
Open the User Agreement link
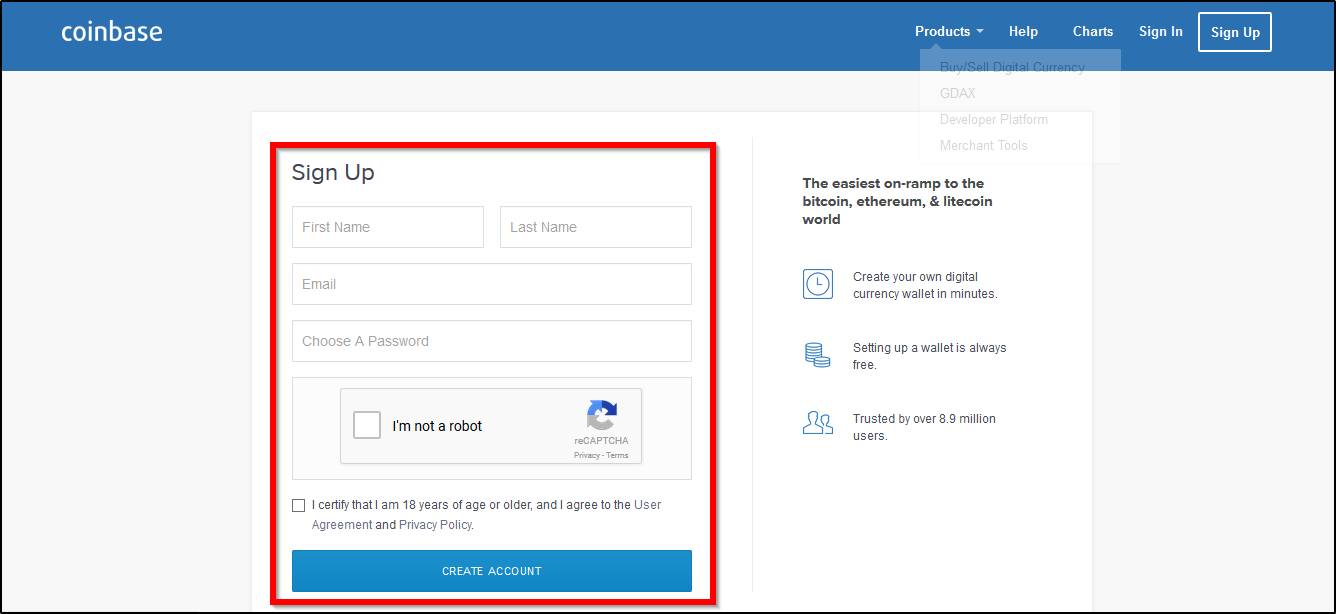point(487,515)
